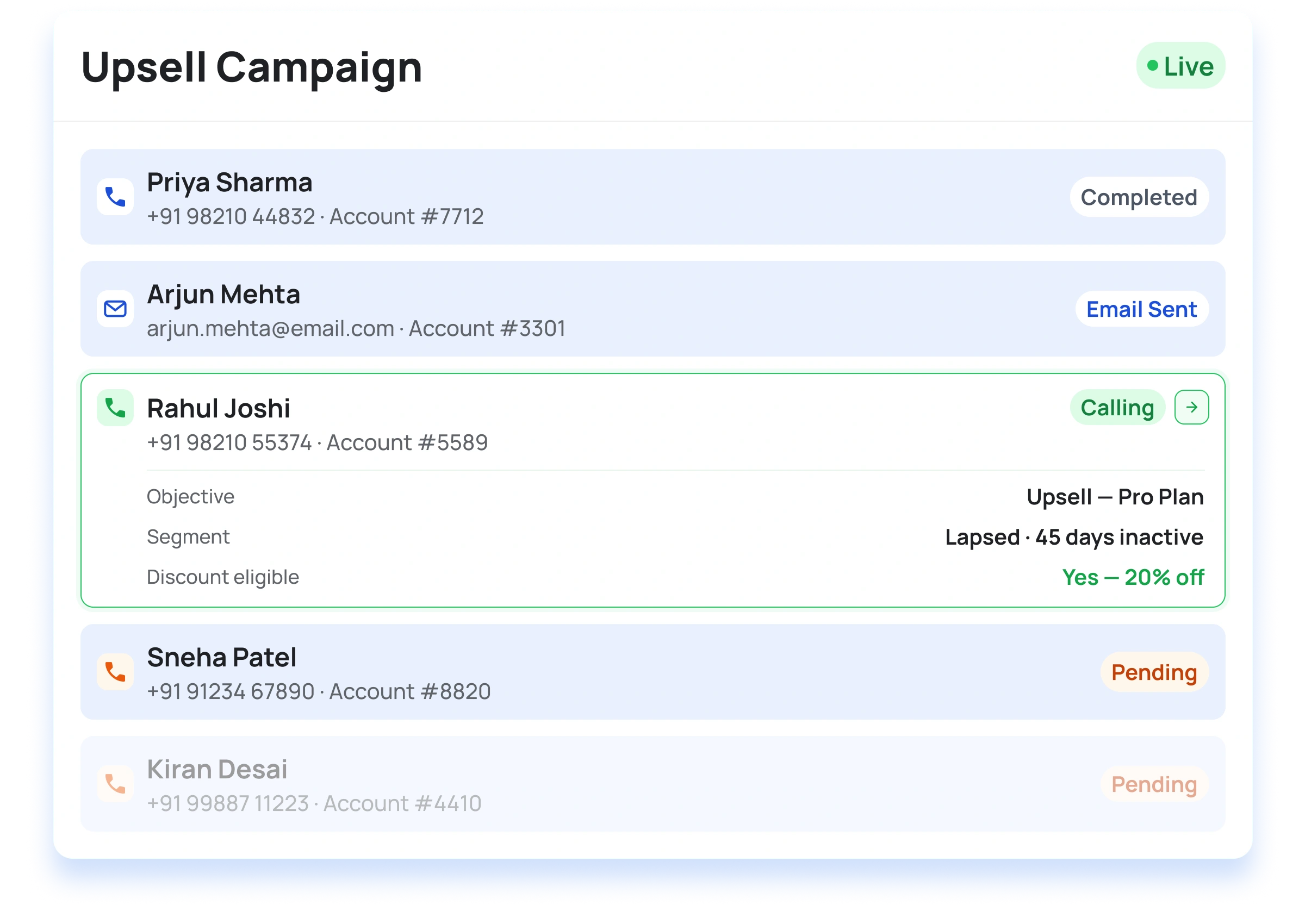The image size is (1305, 924).
Task: Click the Email Sent badge for Arjun Mehta
Action: [x=1141, y=309]
